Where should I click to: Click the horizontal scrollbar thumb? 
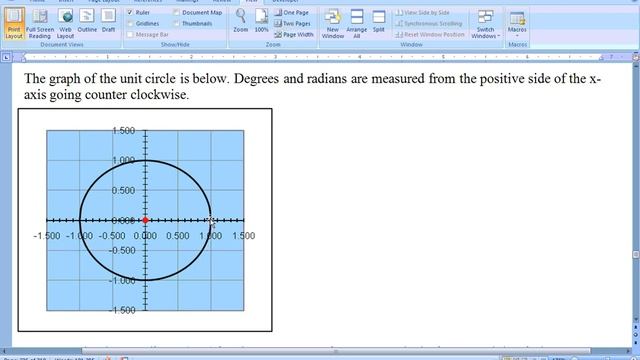336,351
